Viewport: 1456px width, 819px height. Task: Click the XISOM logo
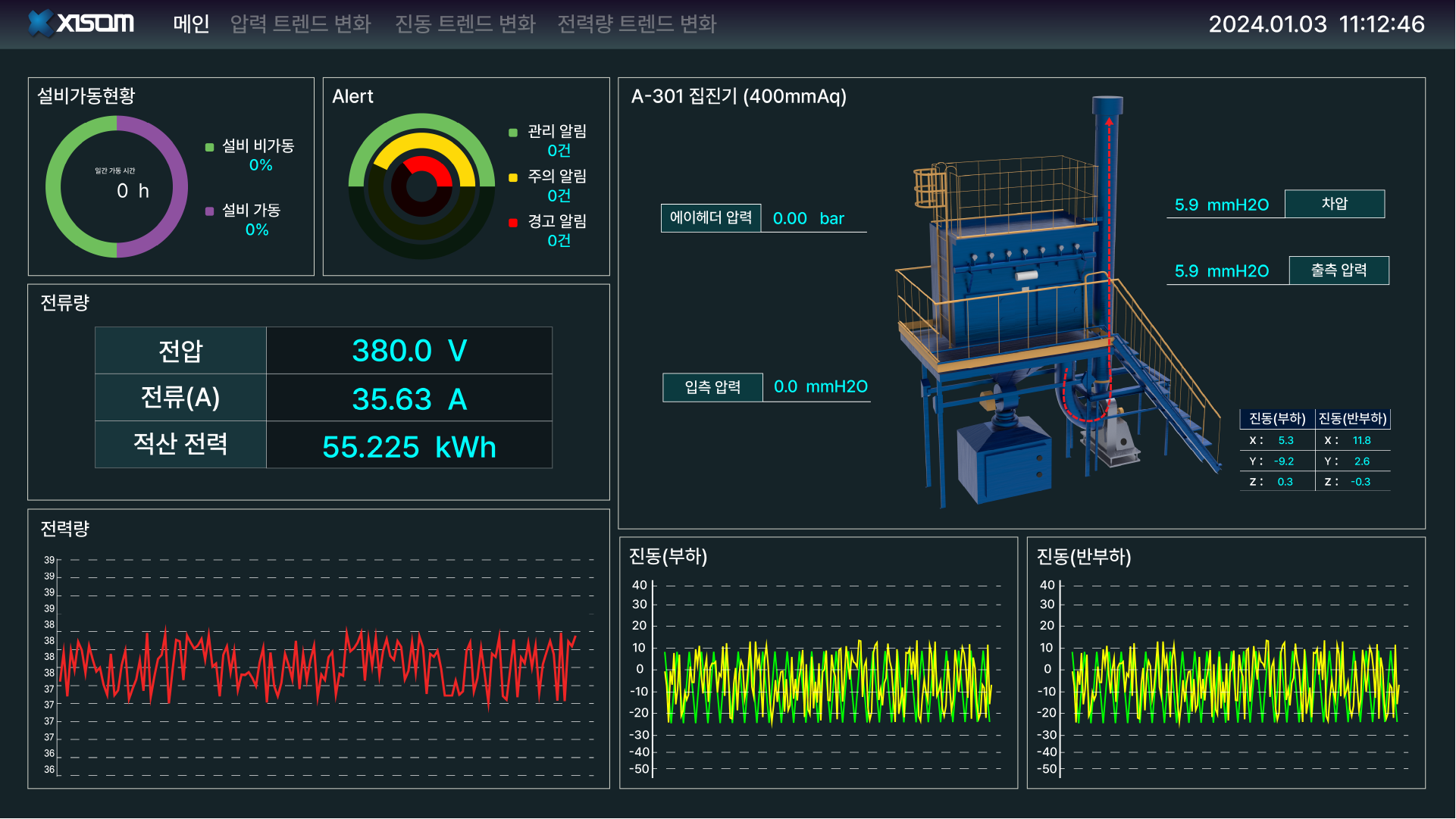(79, 23)
